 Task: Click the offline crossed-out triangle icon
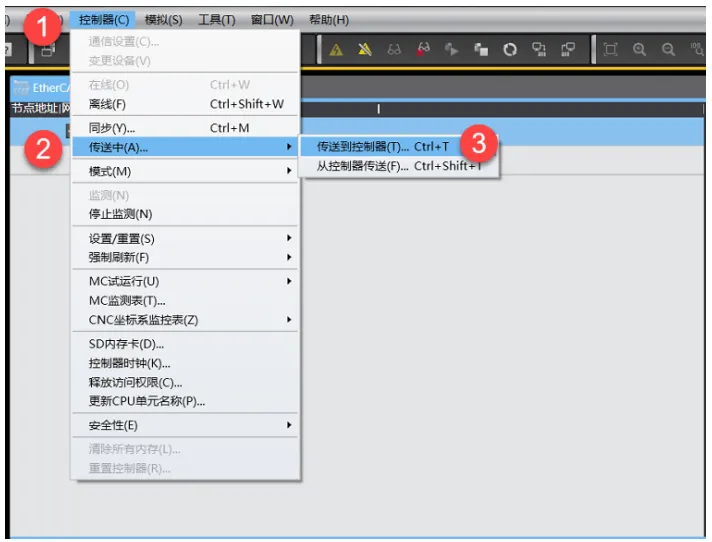[x=365, y=50]
